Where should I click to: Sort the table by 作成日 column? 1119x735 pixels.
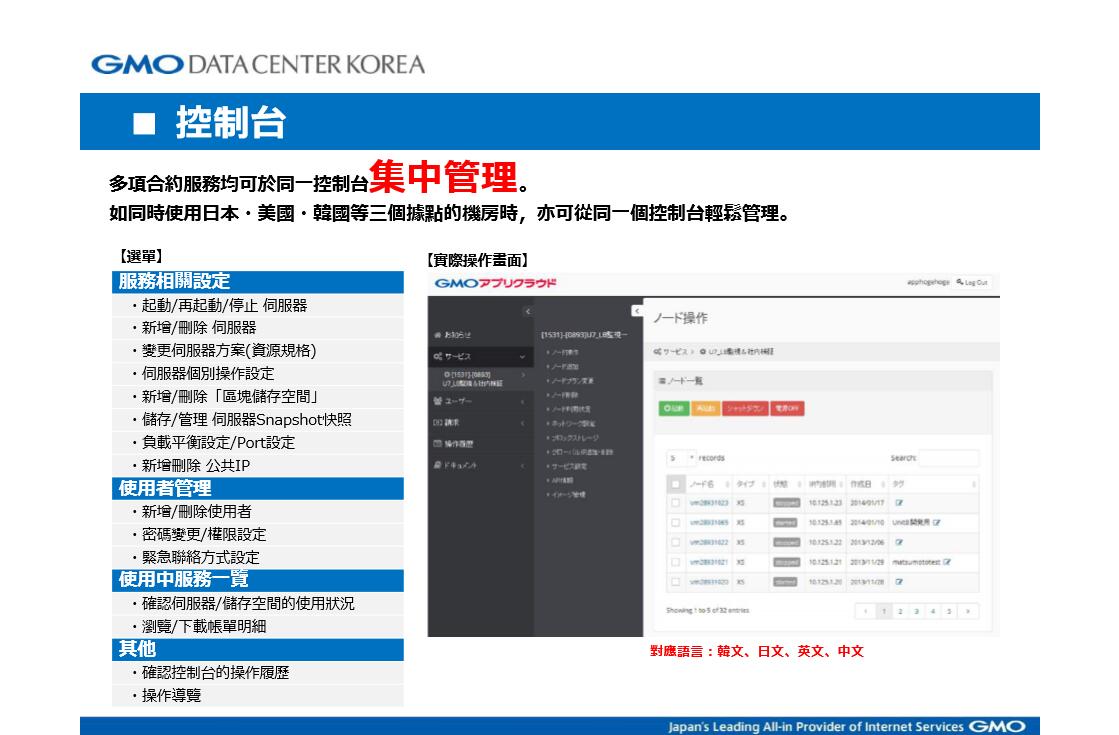[866, 484]
